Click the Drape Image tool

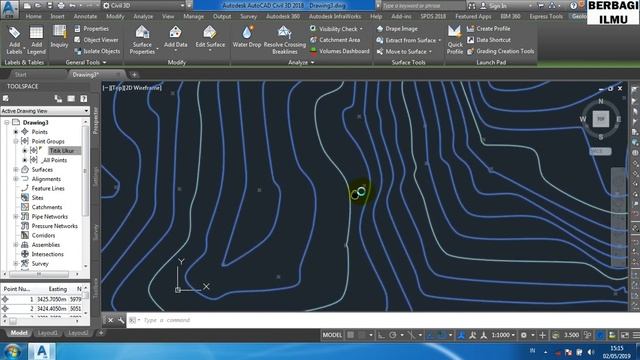[397, 29]
